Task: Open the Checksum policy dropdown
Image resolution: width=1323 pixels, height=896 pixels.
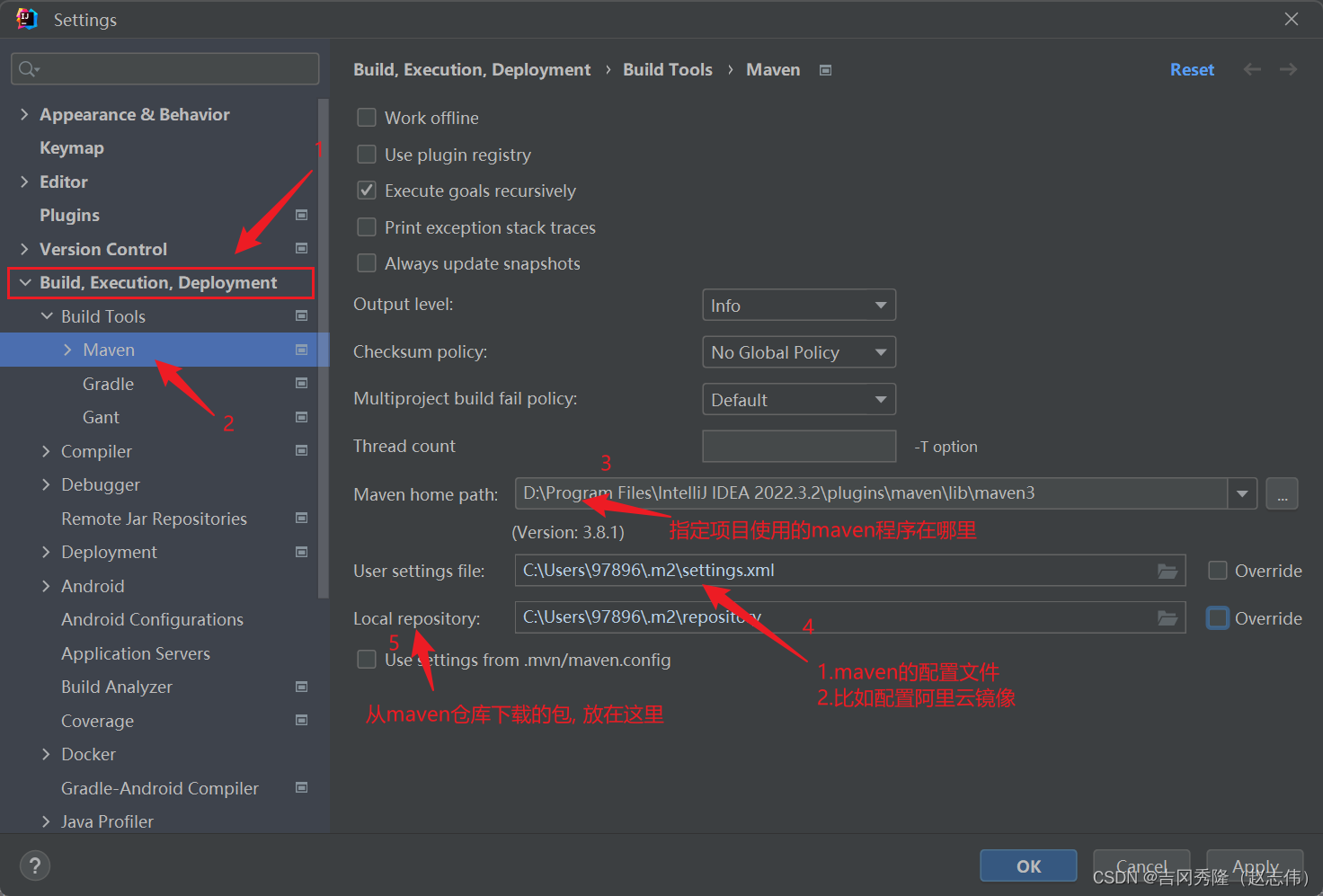Action: (x=799, y=352)
